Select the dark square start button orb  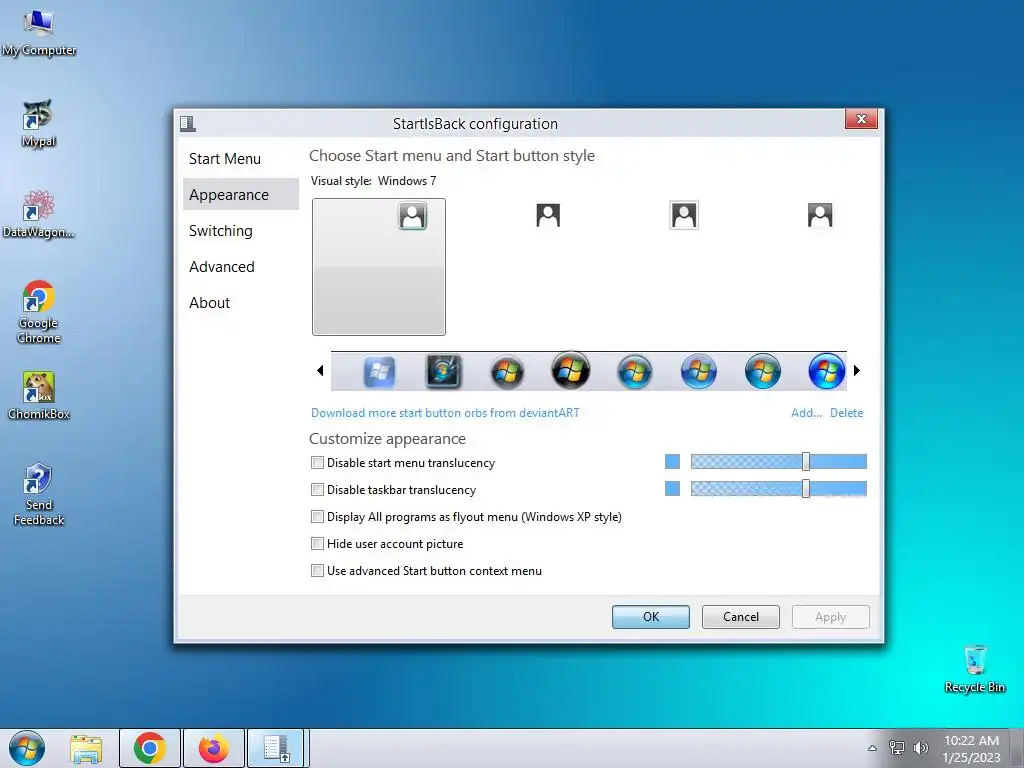tap(443, 372)
